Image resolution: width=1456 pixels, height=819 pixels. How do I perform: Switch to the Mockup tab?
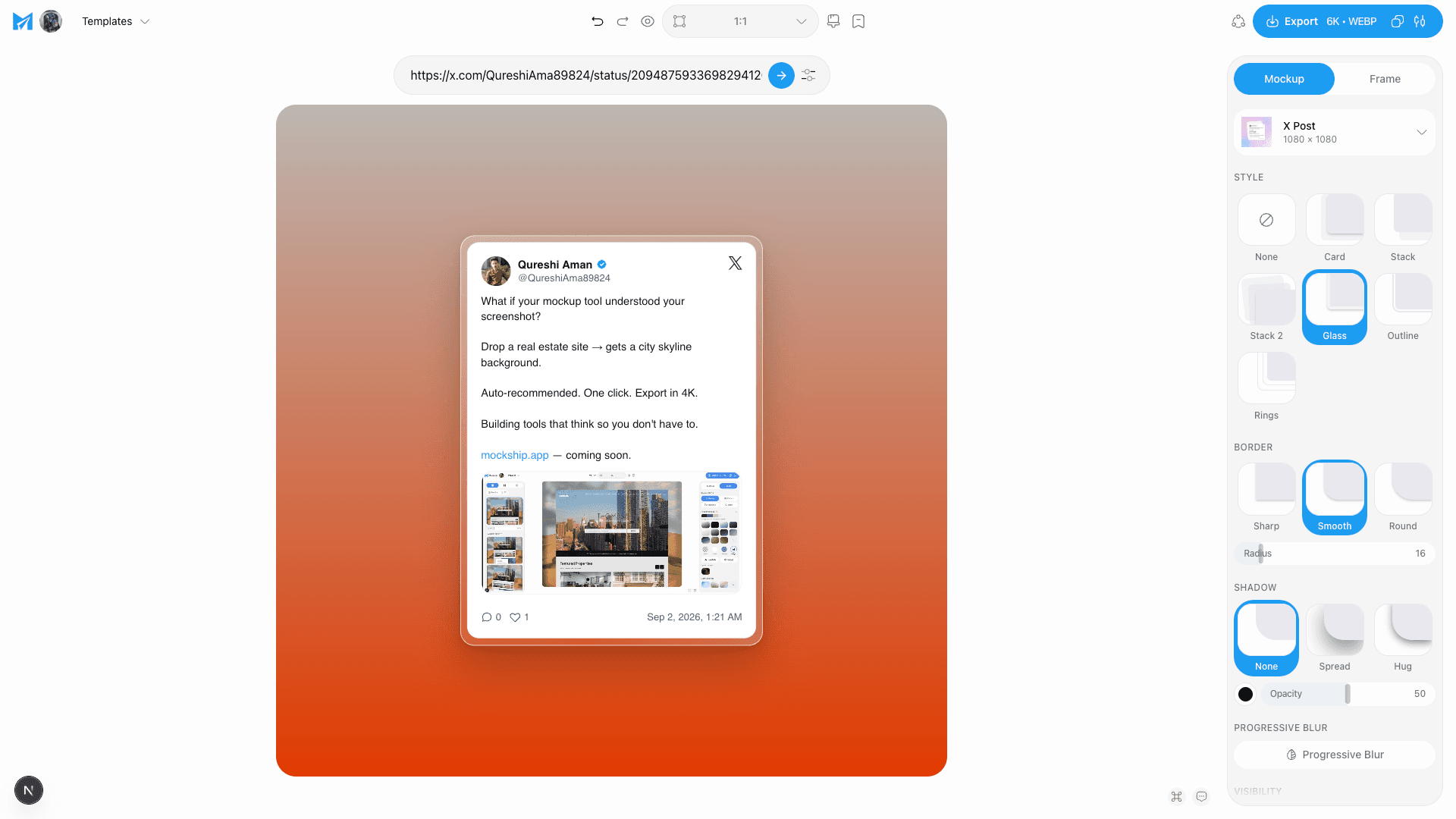[x=1284, y=79]
